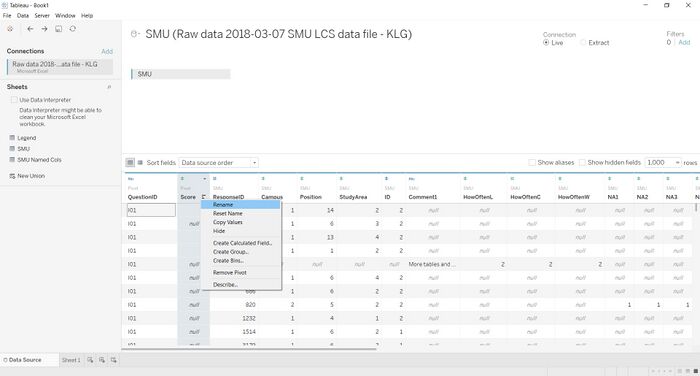Click the string type icon above Comment1
The width and height of the screenshot is (700, 376).
coord(411,179)
